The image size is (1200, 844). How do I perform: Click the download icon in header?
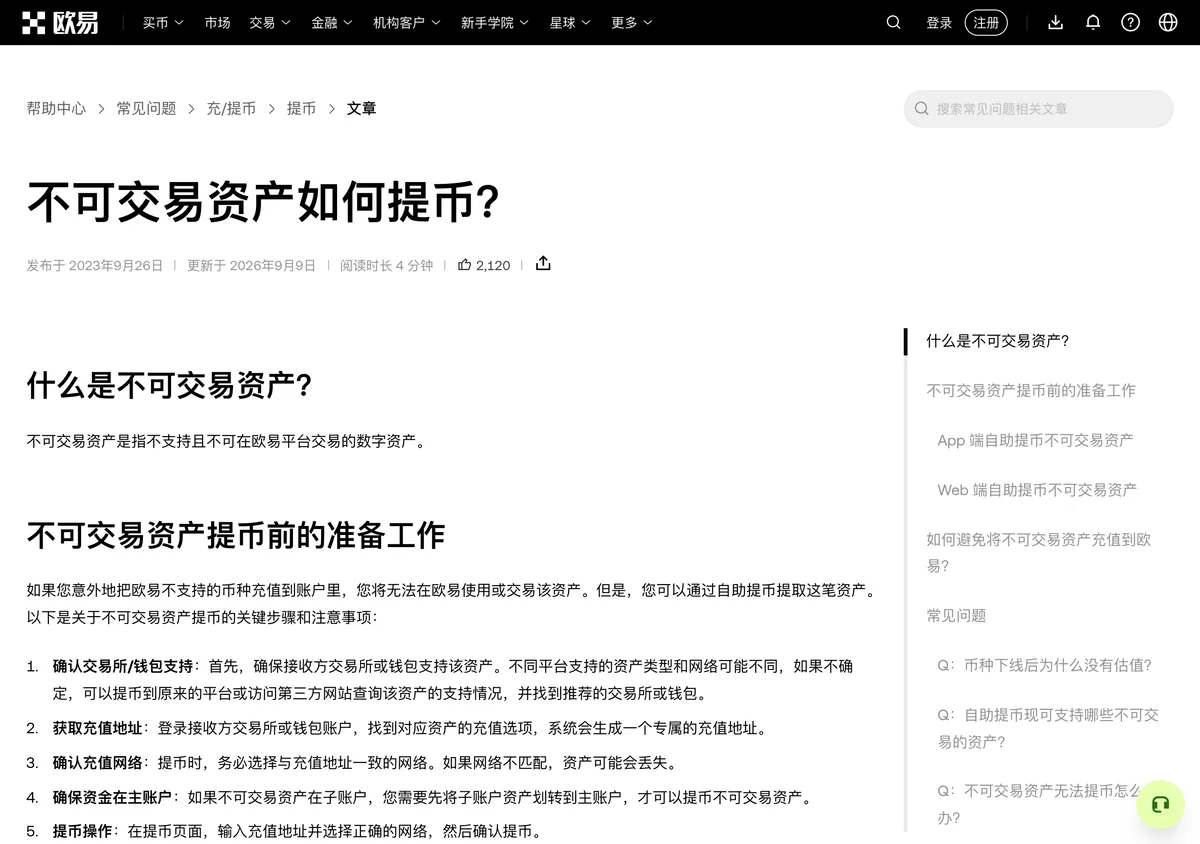click(1055, 22)
